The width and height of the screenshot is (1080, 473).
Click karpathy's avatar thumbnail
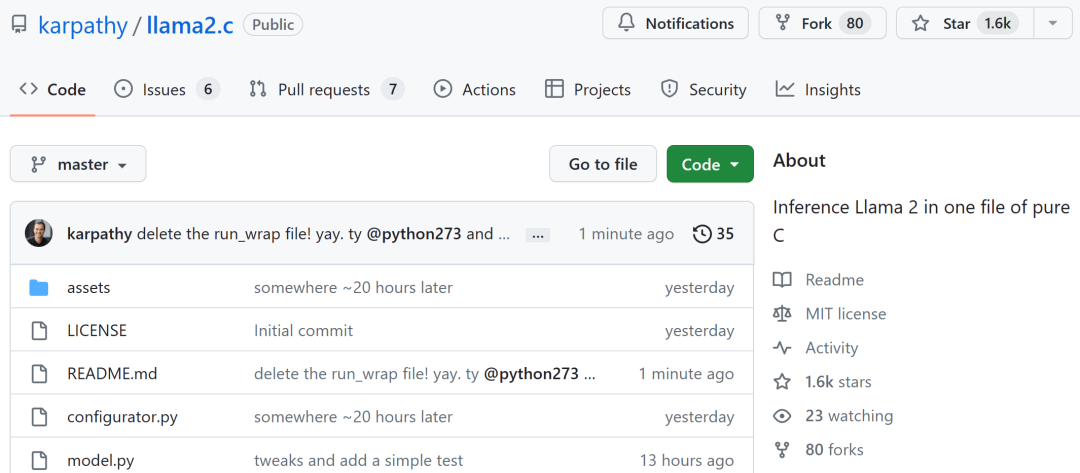39,234
